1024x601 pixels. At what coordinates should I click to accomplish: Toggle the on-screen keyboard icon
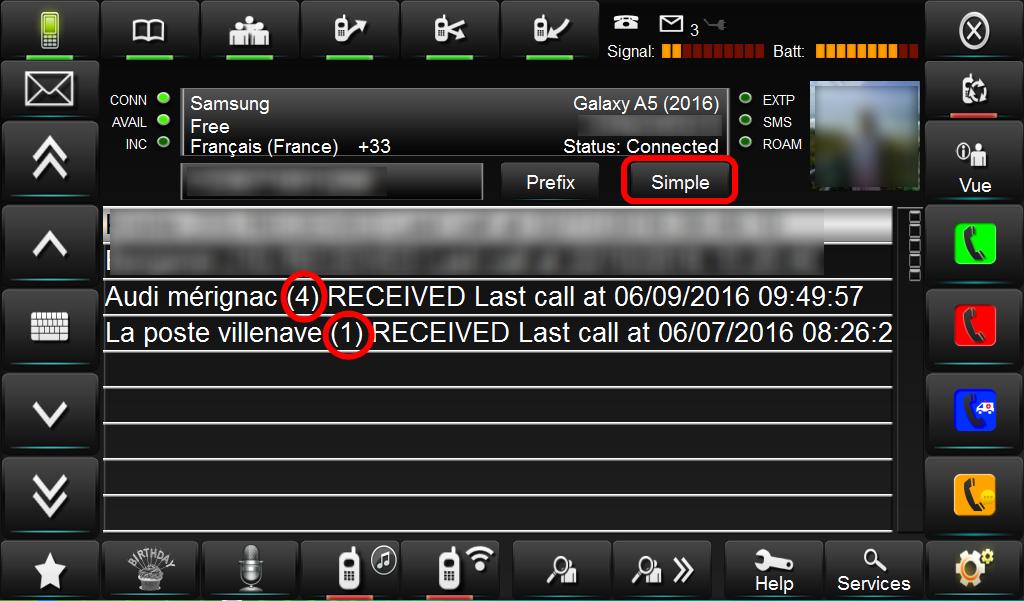(x=50, y=327)
